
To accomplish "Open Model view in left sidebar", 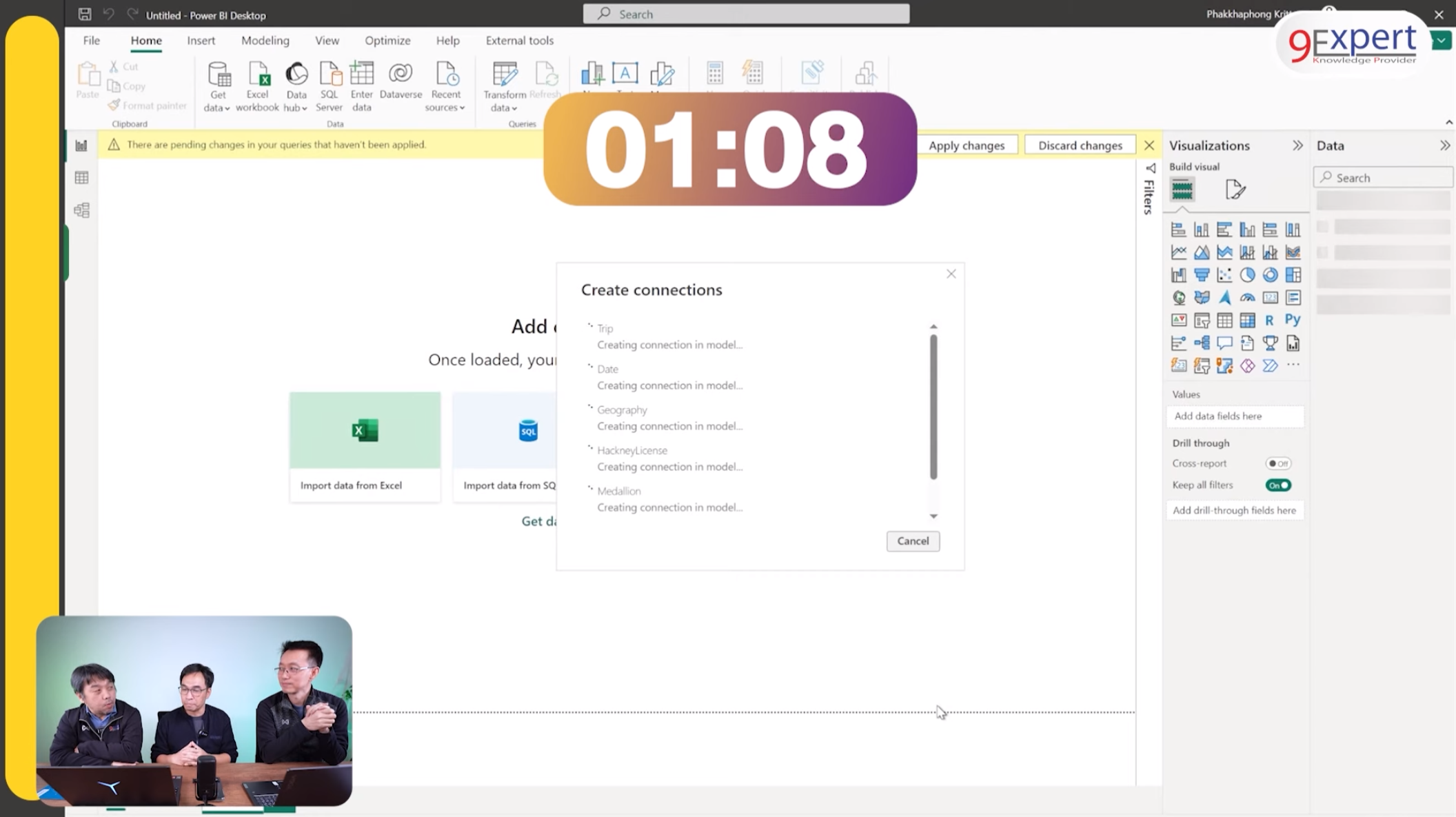I will pos(81,210).
